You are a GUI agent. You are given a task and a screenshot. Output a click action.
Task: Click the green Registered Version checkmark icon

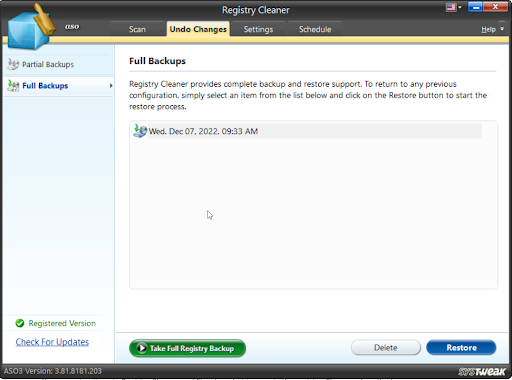pyautogui.click(x=20, y=323)
